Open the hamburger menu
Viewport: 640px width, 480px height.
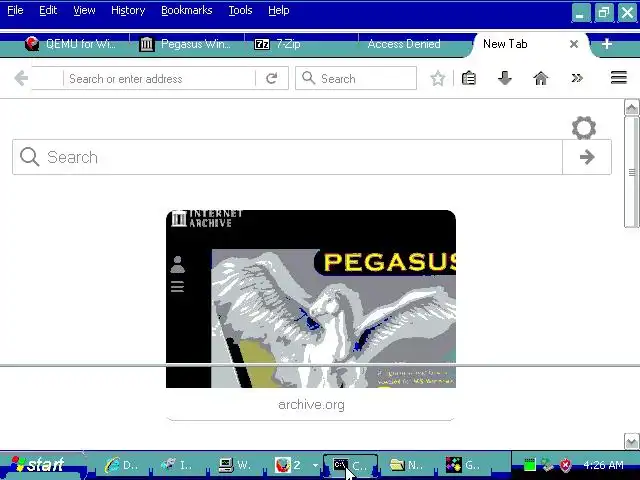click(x=619, y=78)
